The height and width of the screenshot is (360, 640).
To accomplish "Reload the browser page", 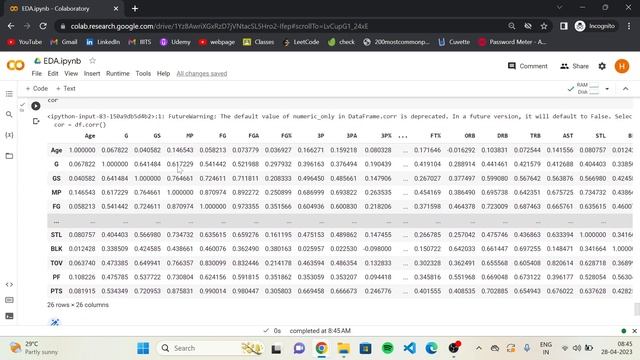I will [43, 26].
